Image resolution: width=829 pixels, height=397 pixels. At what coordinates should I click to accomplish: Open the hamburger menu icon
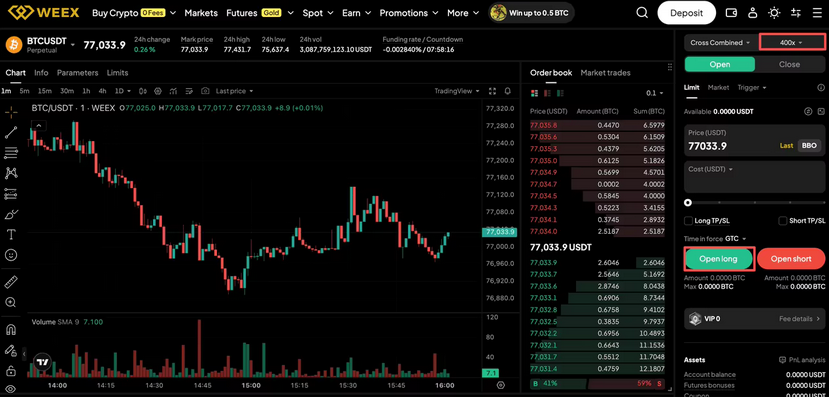pyautogui.click(x=816, y=13)
